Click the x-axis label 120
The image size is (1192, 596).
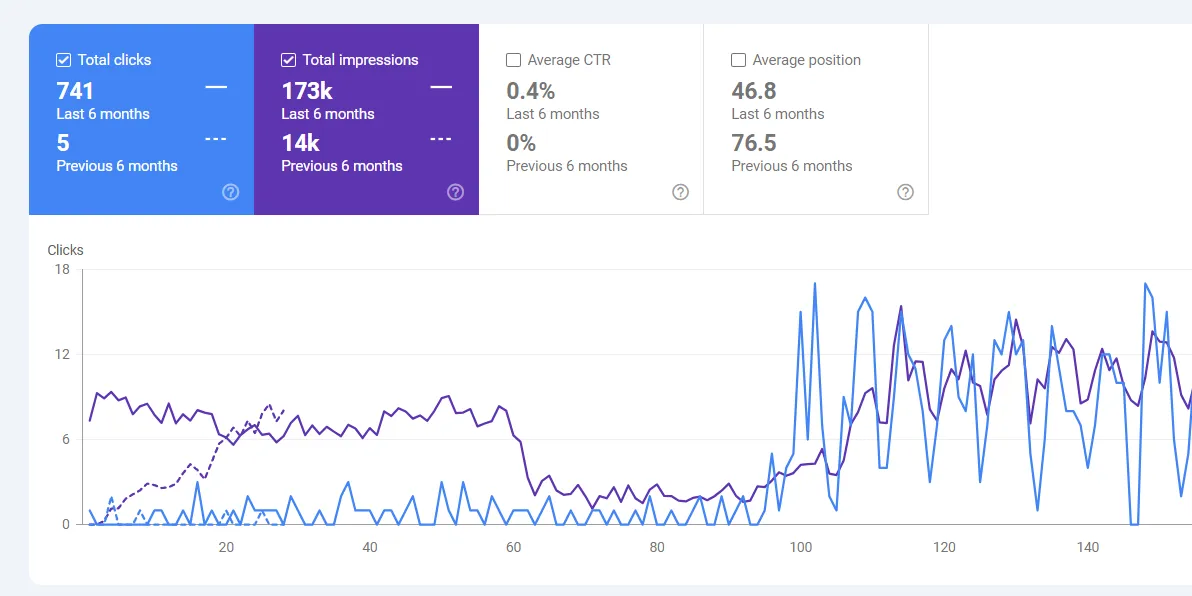[944, 547]
